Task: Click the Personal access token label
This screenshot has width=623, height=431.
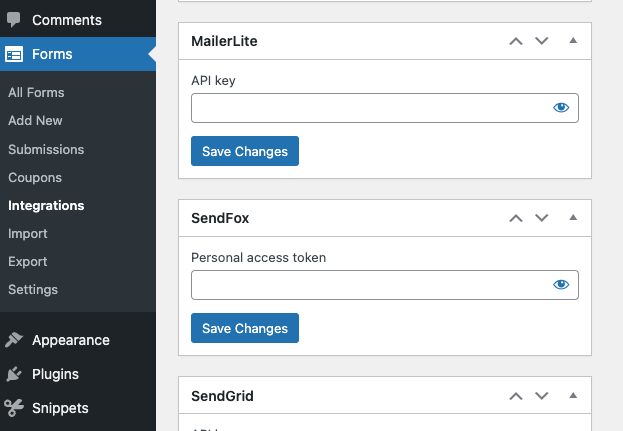Action: tap(259, 257)
